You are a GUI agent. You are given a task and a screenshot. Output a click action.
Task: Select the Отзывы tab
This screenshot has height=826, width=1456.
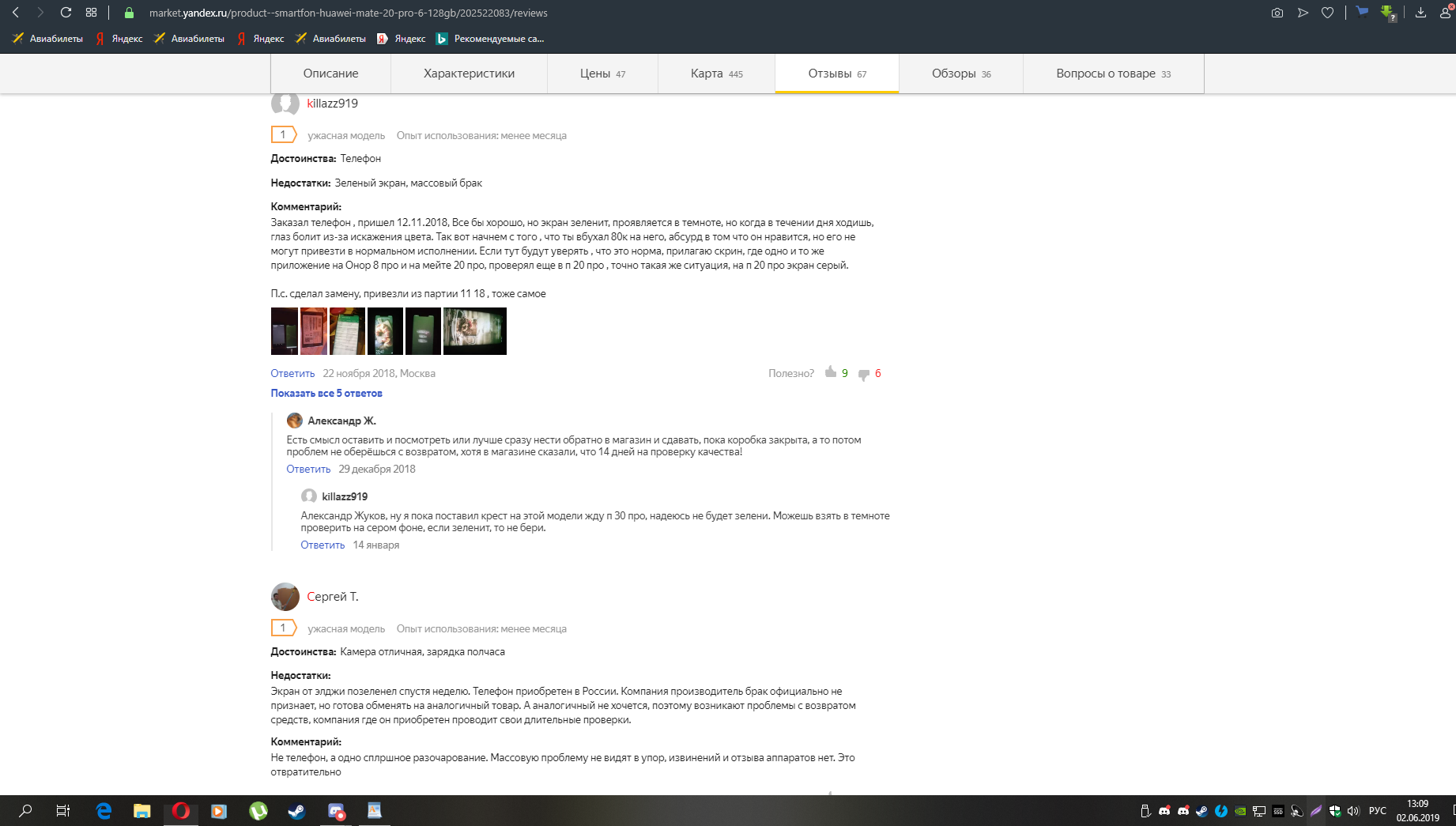tap(837, 74)
